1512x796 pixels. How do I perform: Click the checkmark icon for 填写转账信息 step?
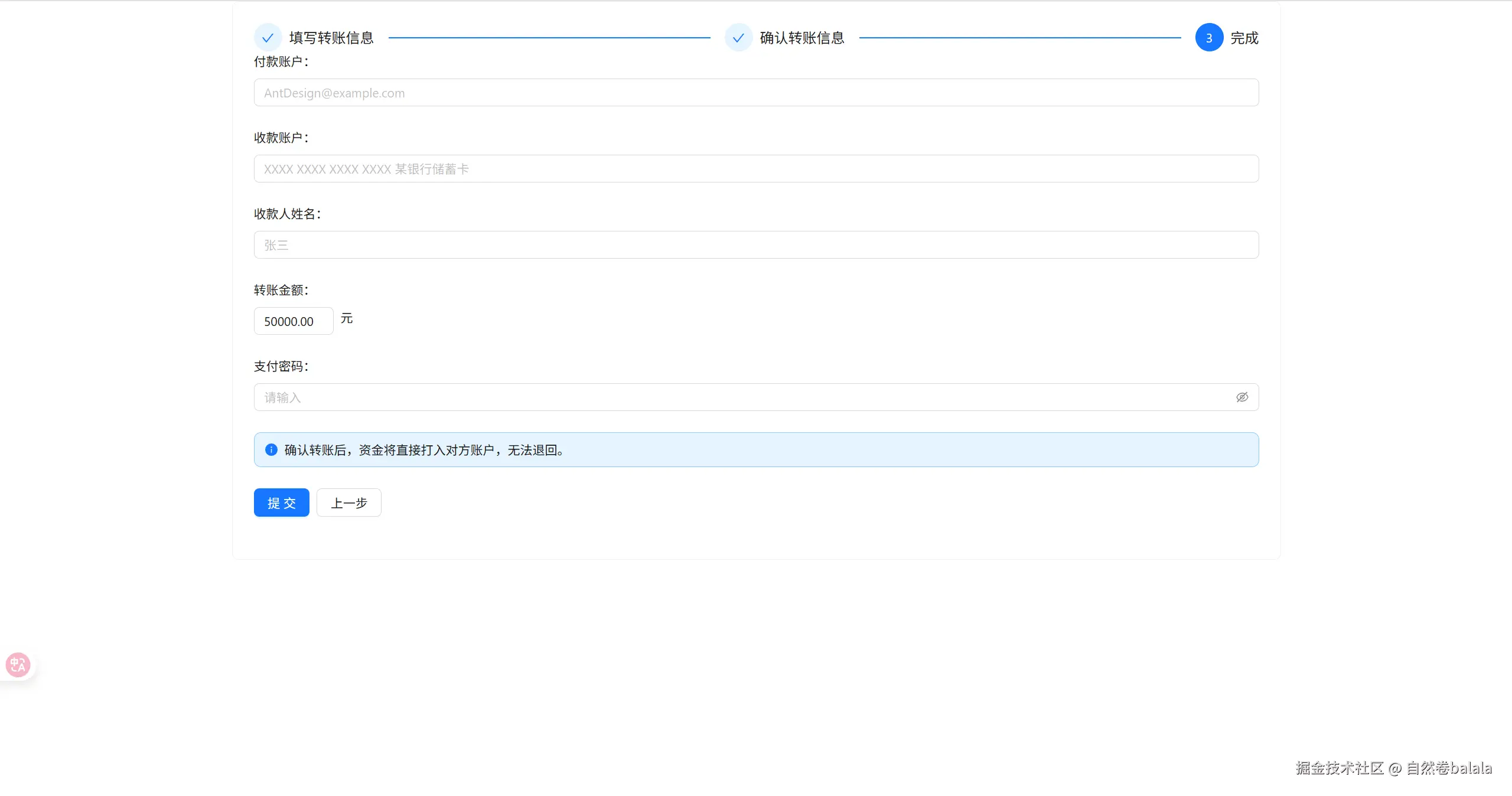coord(268,38)
